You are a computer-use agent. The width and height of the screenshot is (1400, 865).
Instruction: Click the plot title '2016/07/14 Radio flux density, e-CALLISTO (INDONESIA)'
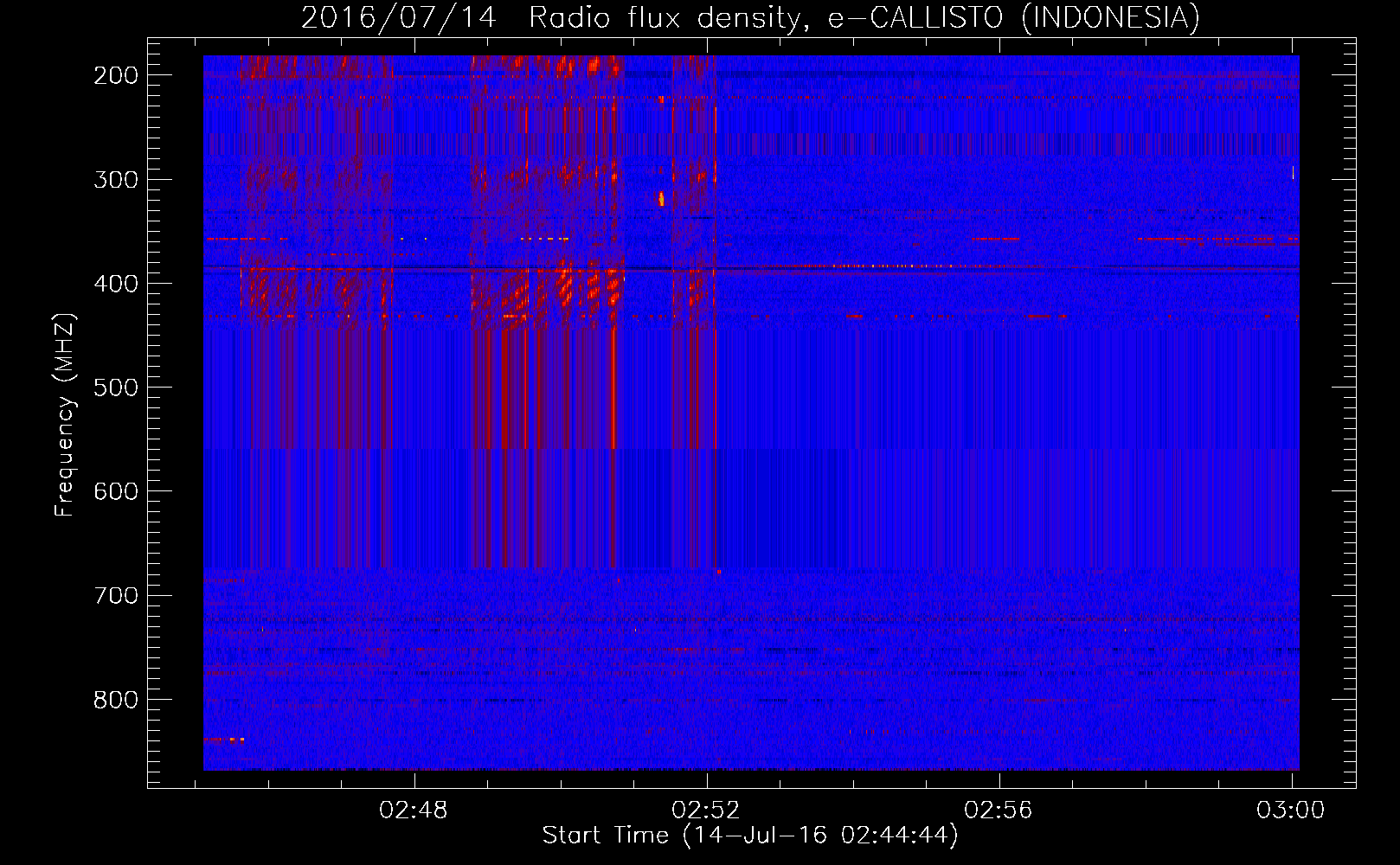tap(750, 18)
